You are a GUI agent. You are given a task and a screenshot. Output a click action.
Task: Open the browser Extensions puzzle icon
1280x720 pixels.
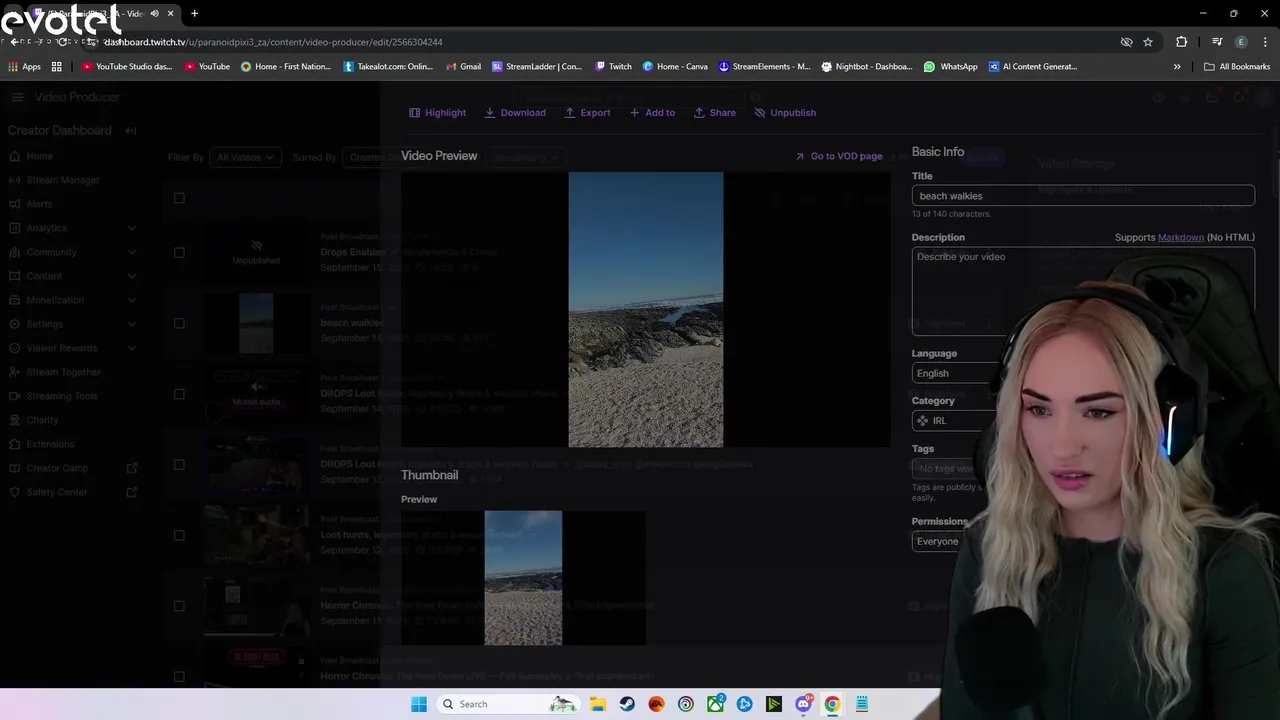[1182, 42]
